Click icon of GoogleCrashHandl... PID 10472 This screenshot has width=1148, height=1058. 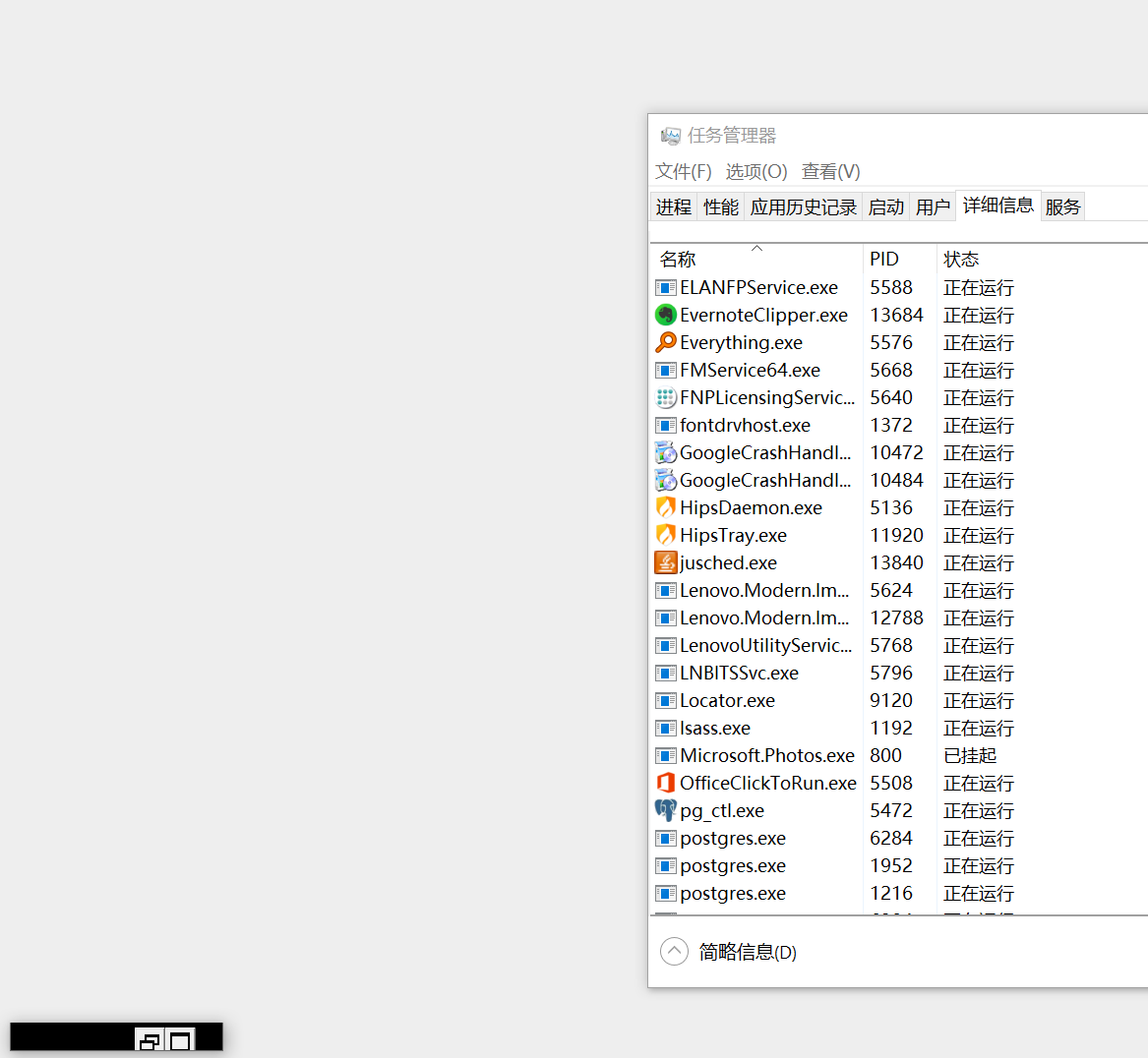tap(666, 453)
